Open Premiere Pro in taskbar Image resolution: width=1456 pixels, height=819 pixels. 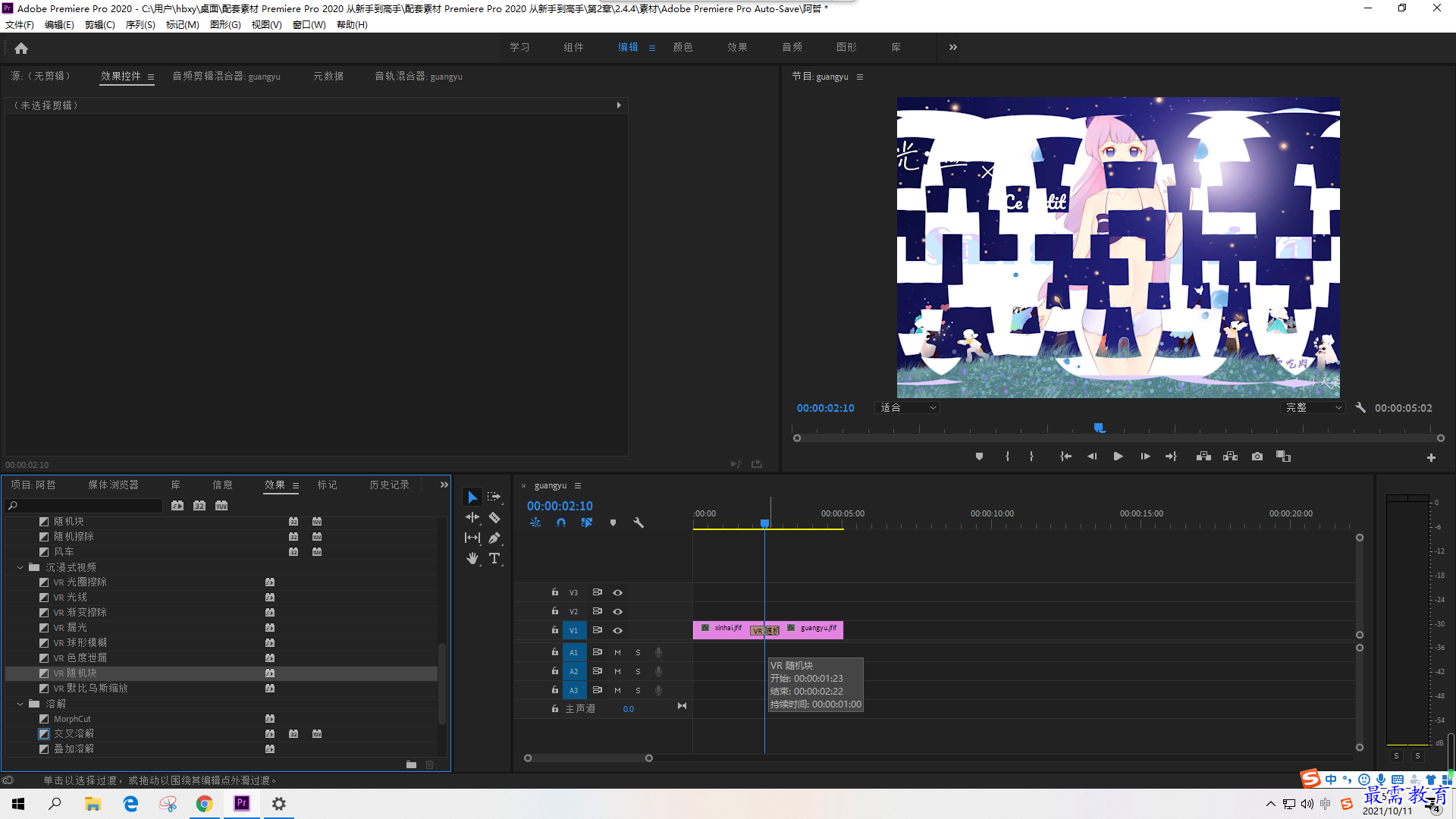(242, 803)
